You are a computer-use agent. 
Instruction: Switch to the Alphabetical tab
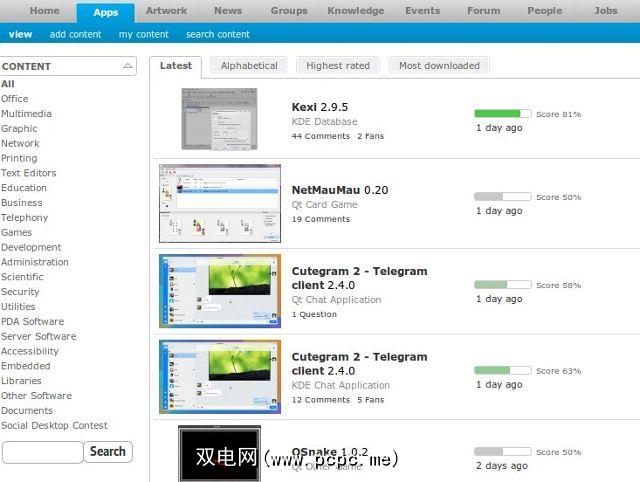pos(249,66)
